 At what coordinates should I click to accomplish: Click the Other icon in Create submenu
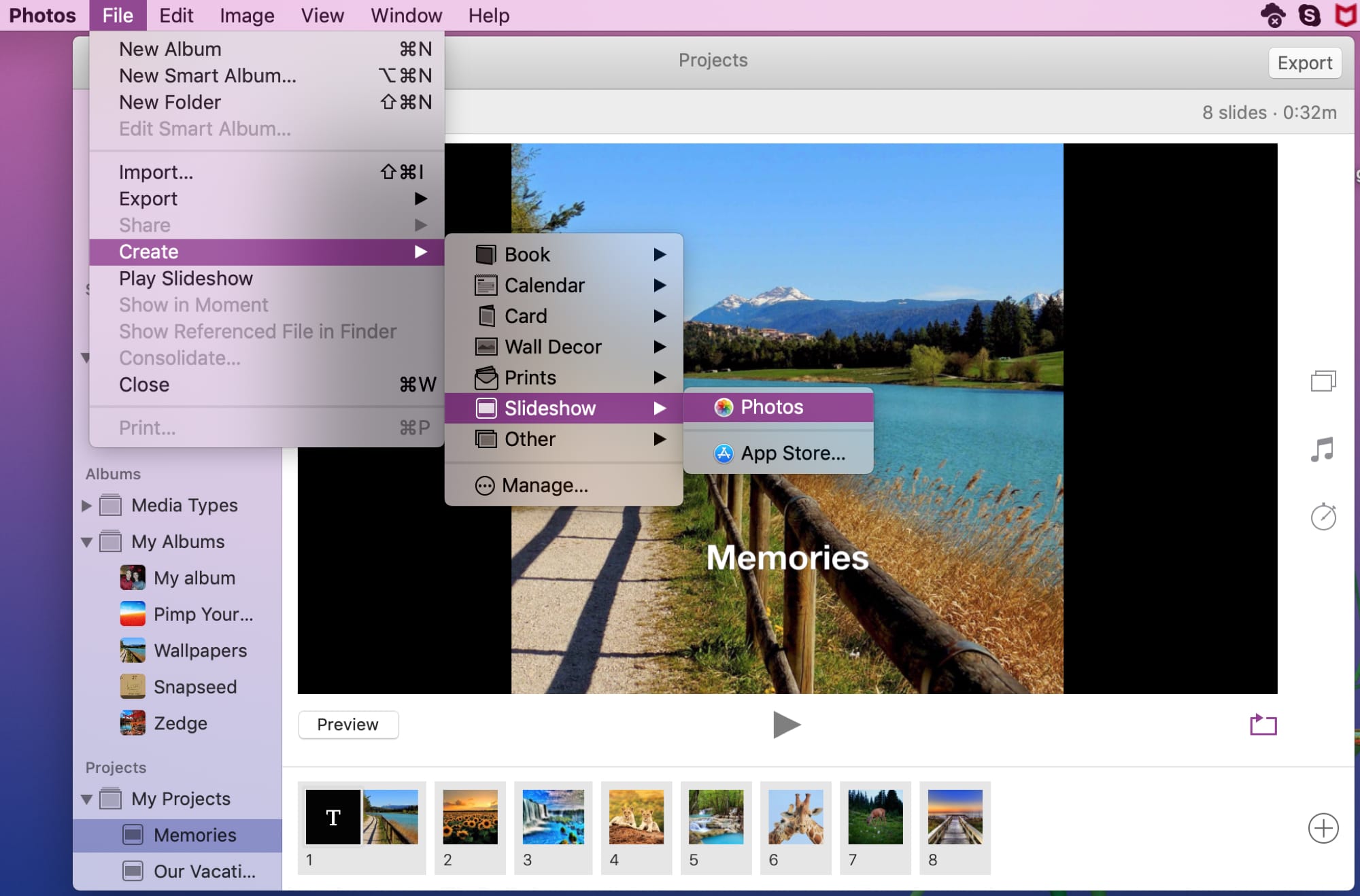pyautogui.click(x=486, y=439)
